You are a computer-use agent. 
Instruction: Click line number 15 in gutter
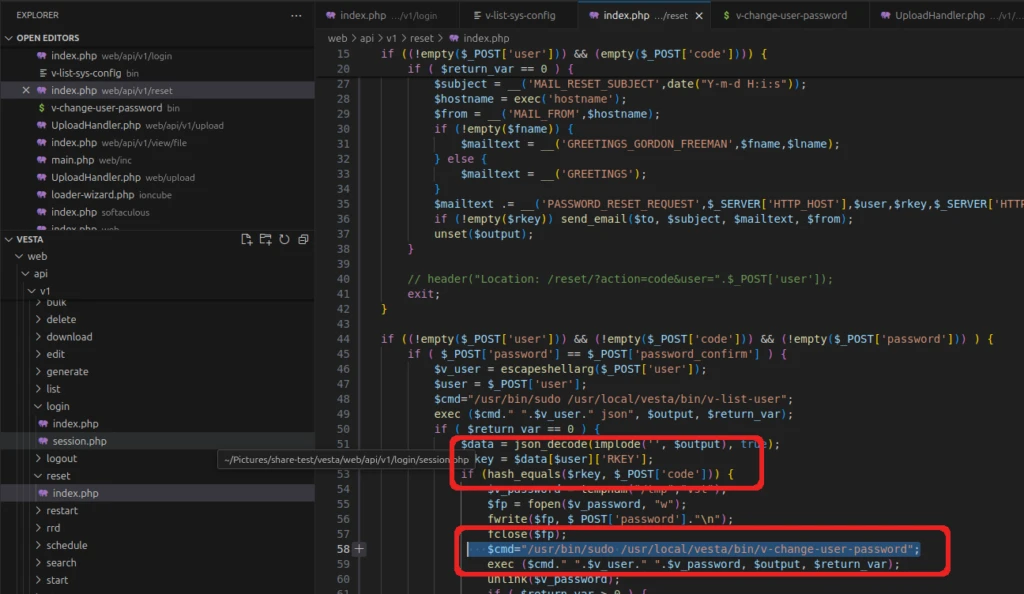tap(344, 54)
